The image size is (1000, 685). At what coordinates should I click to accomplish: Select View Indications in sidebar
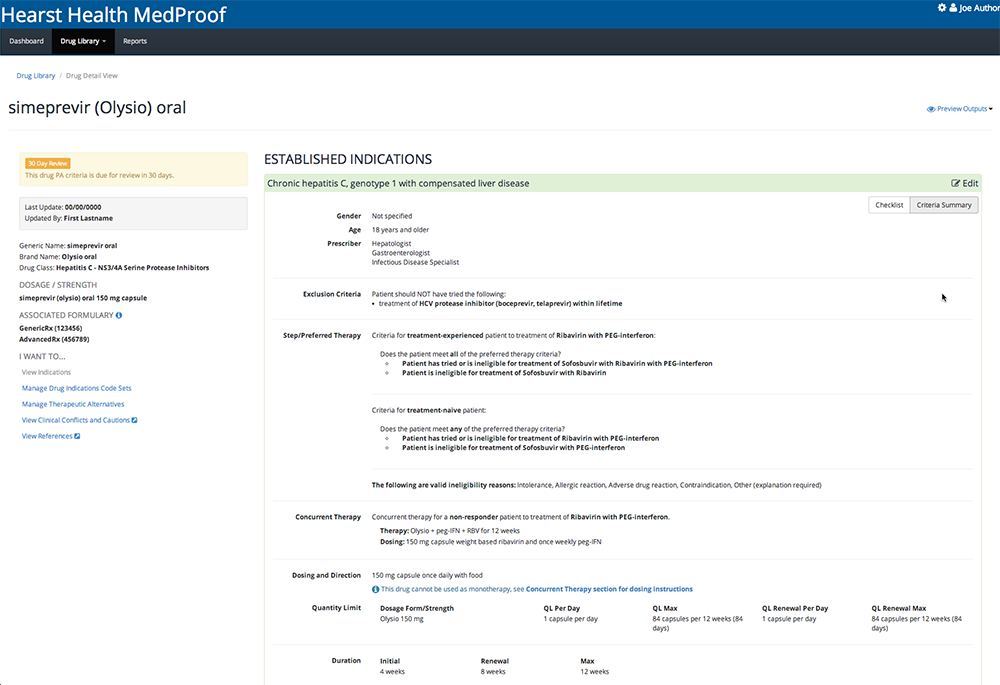point(47,372)
